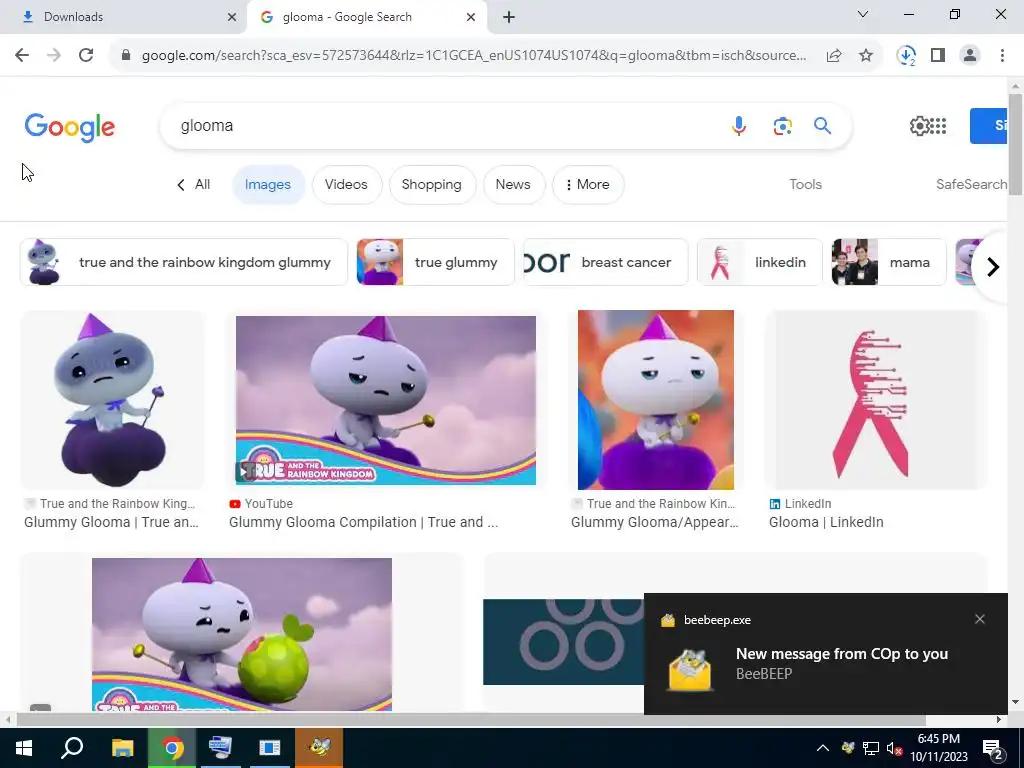Open the Action Center notifications icon

point(993,748)
